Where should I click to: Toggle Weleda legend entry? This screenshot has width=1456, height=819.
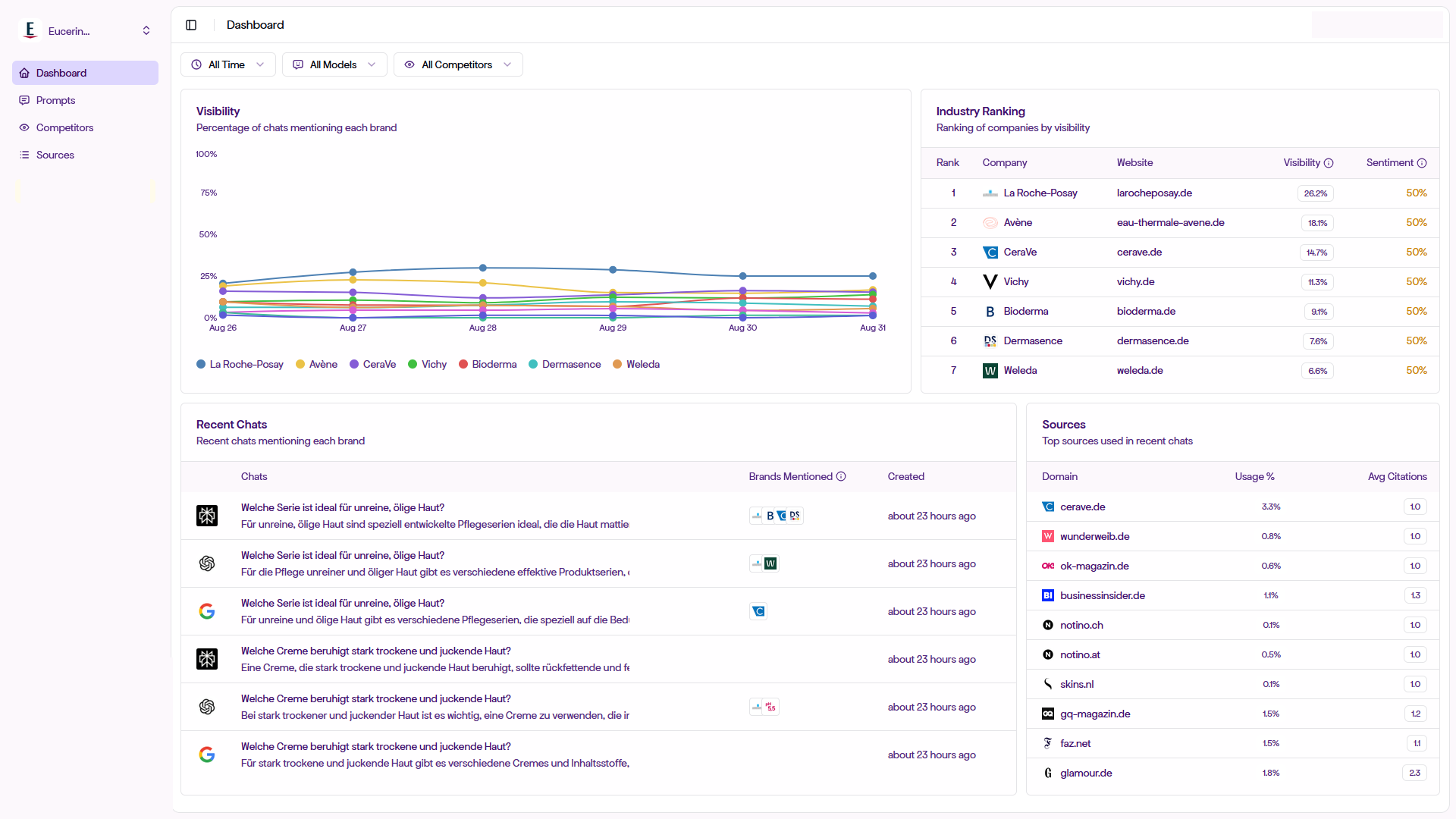tap(636, 364)
